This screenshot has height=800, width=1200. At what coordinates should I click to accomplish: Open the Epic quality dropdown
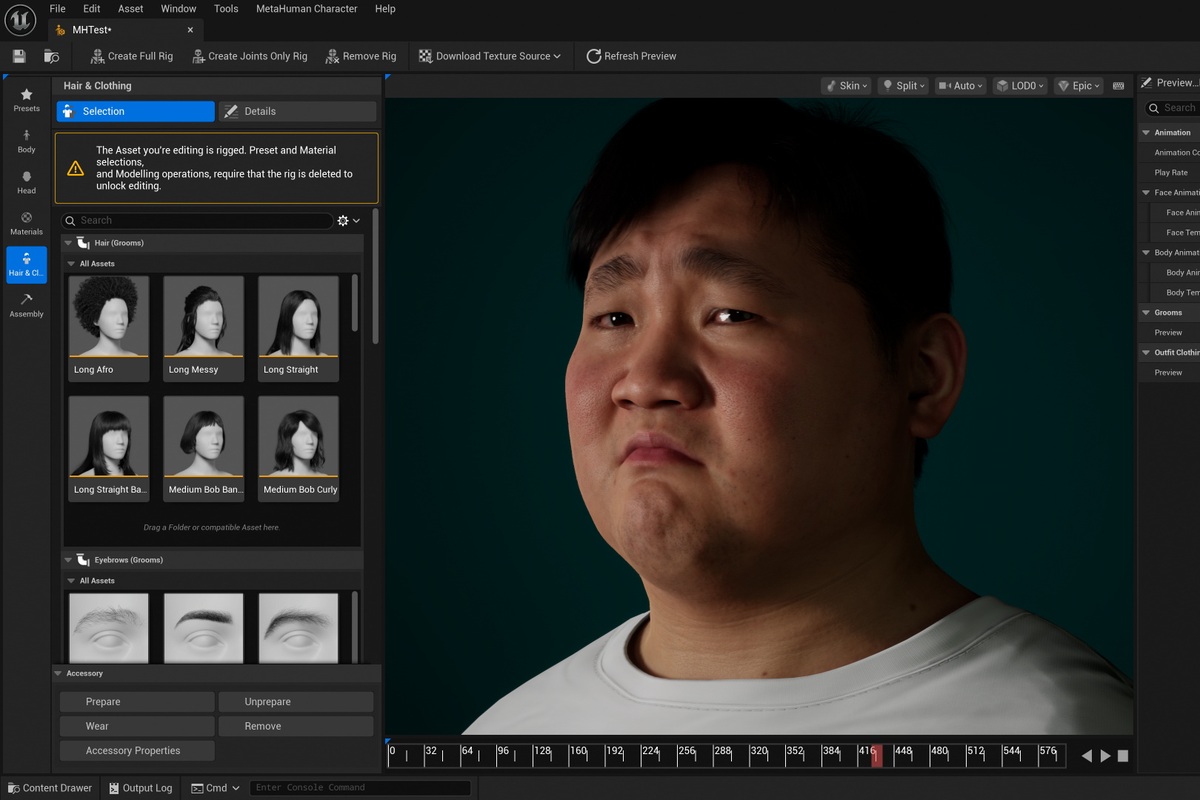(1079, 86)
